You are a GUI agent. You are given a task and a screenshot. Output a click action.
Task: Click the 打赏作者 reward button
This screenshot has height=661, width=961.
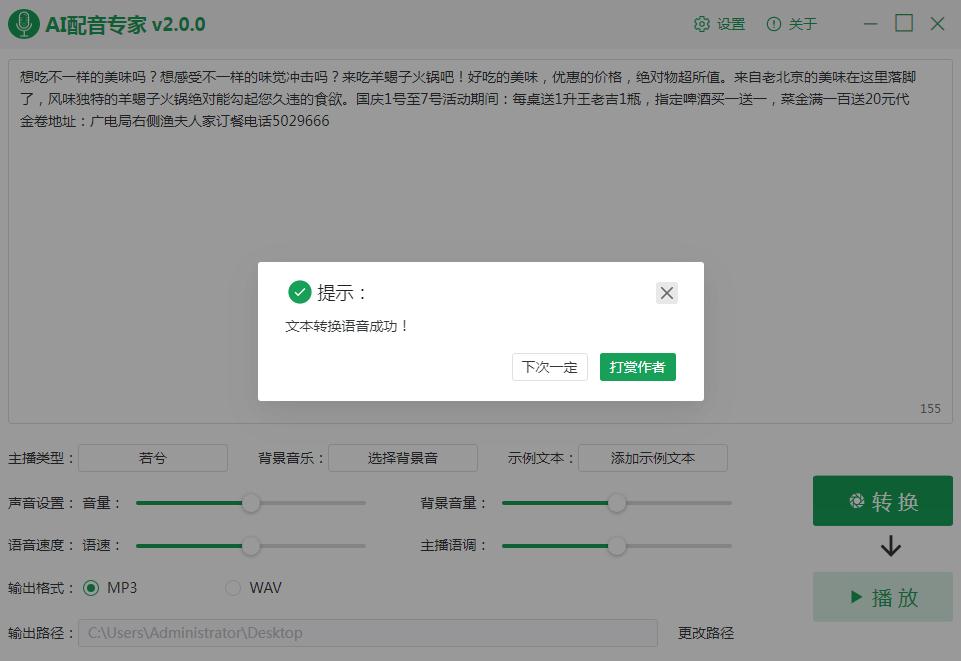(x=637, y=367)
